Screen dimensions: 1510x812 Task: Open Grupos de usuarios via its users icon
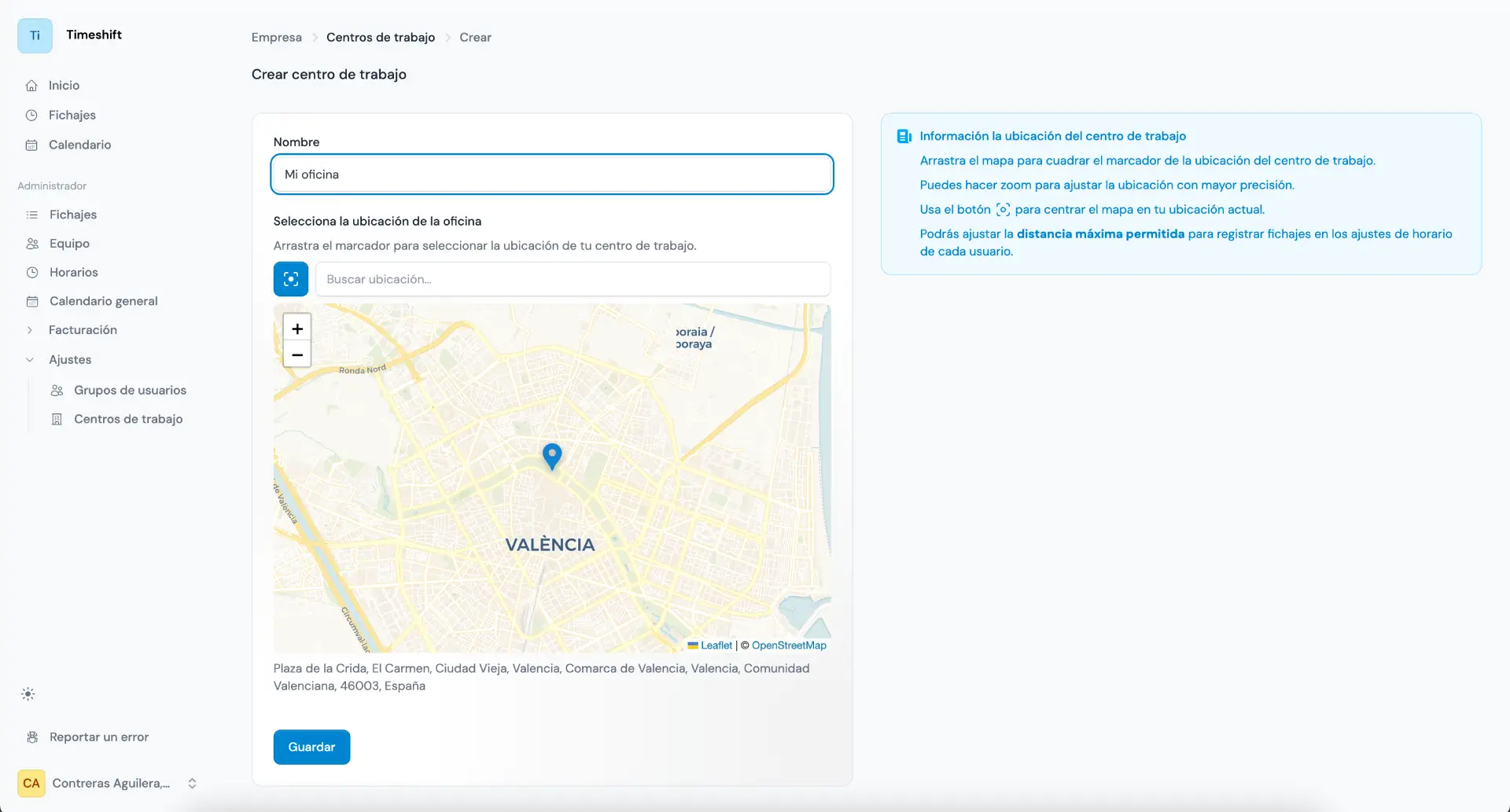point(56,390)
